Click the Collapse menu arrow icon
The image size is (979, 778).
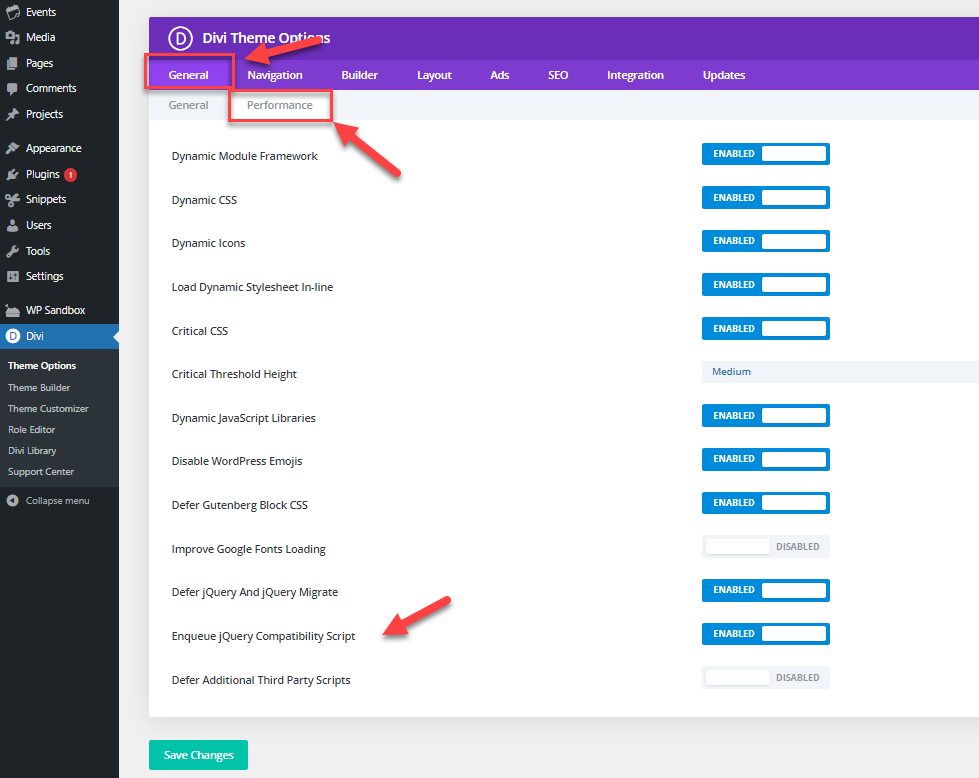pos(12,501)
